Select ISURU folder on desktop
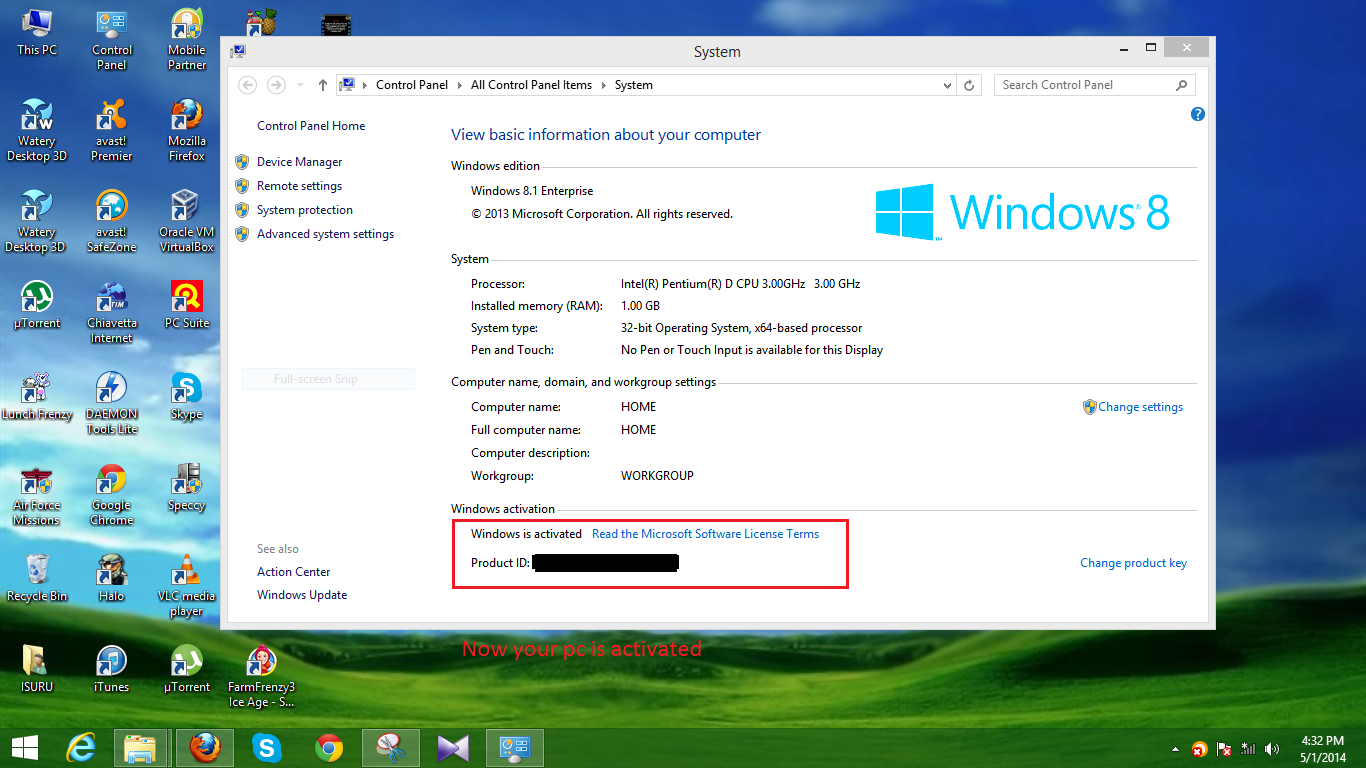This screenshot has width=1366, height=768. 37,669
